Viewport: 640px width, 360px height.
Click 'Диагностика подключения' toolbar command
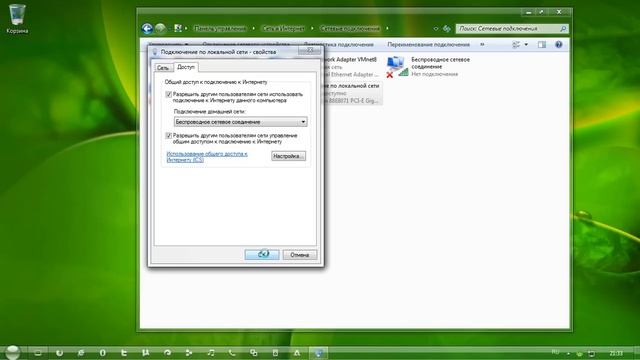(x=339, y=44)
